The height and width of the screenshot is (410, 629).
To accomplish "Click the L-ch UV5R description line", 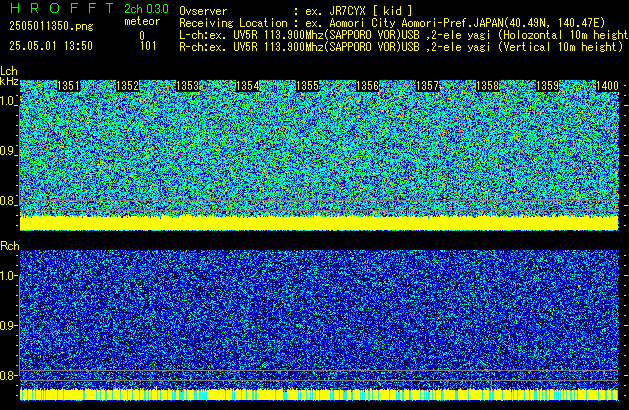I will (x=404, y=35).
